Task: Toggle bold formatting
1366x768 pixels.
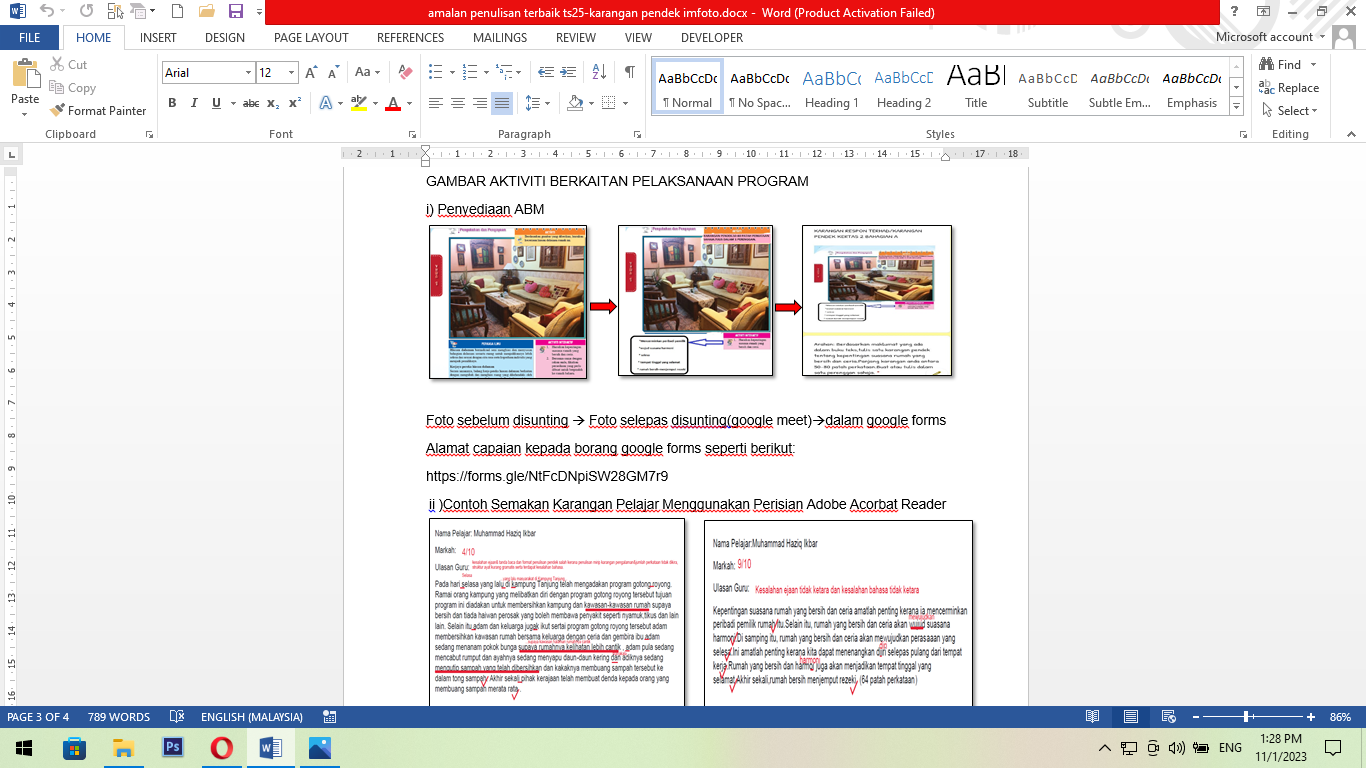Action: pyautogui.click(x=172, y=103)
